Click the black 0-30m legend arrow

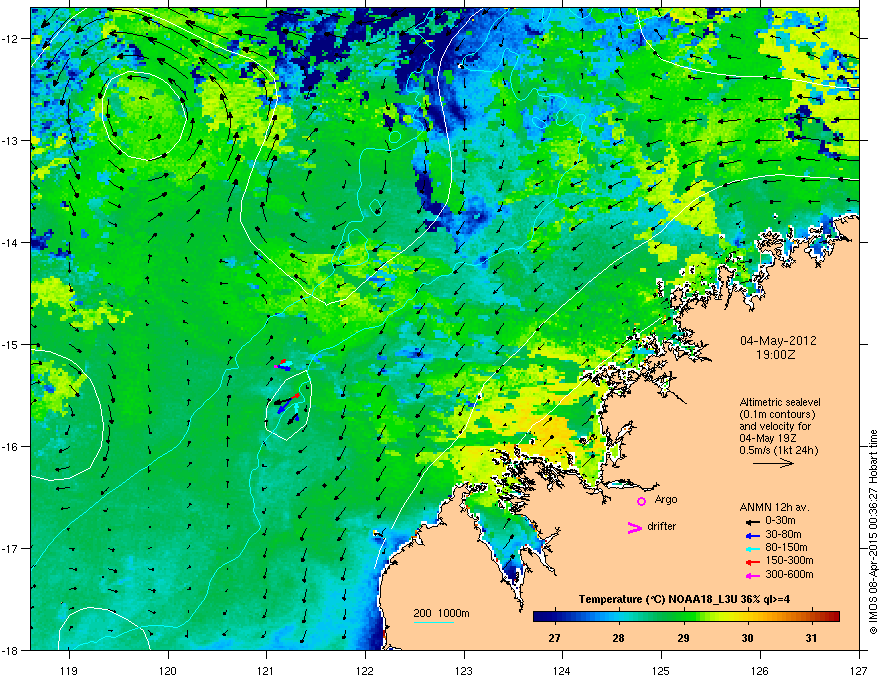click(751, 521)
